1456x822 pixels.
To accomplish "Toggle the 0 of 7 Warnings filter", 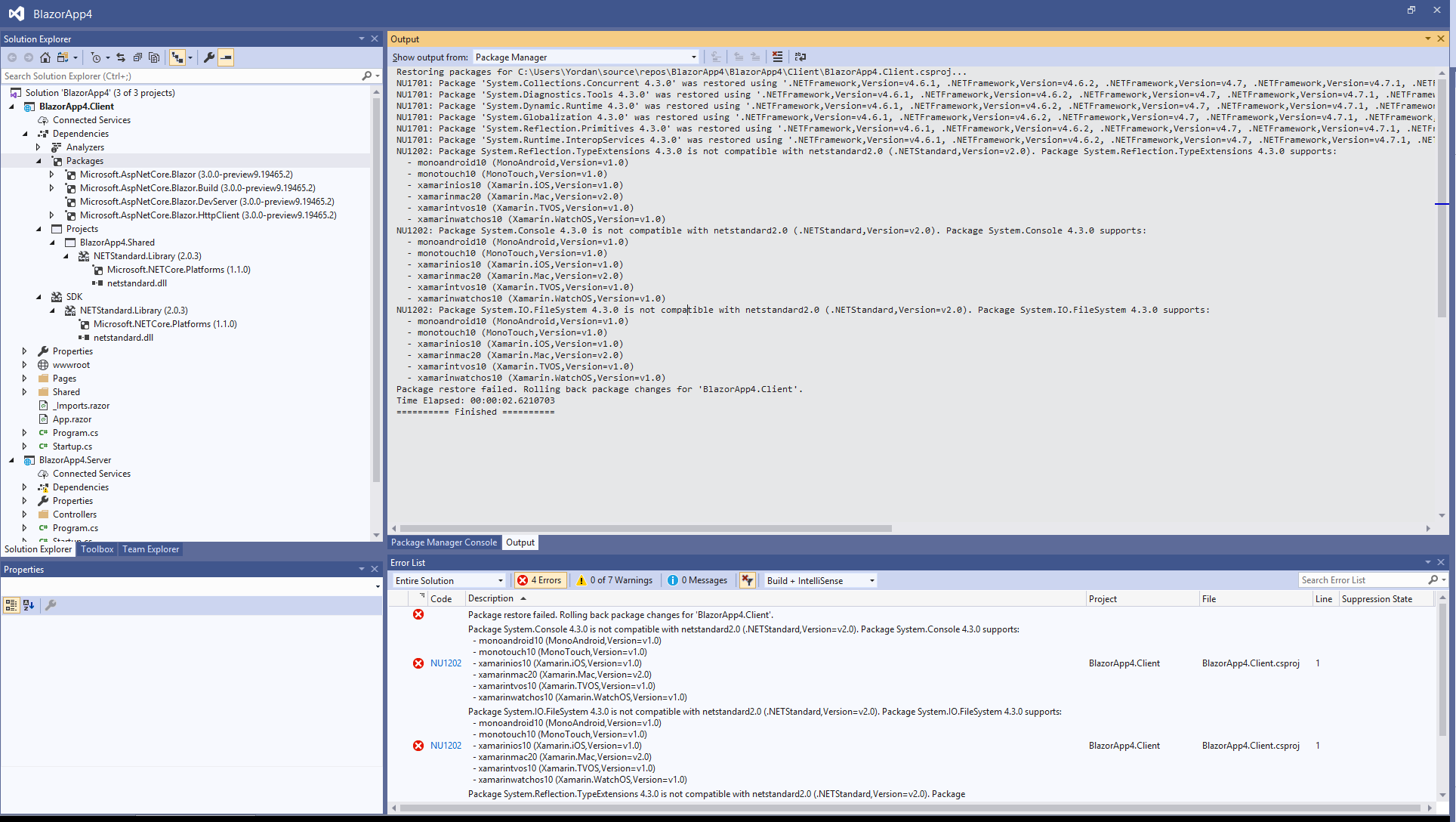I will pos(615,580).
